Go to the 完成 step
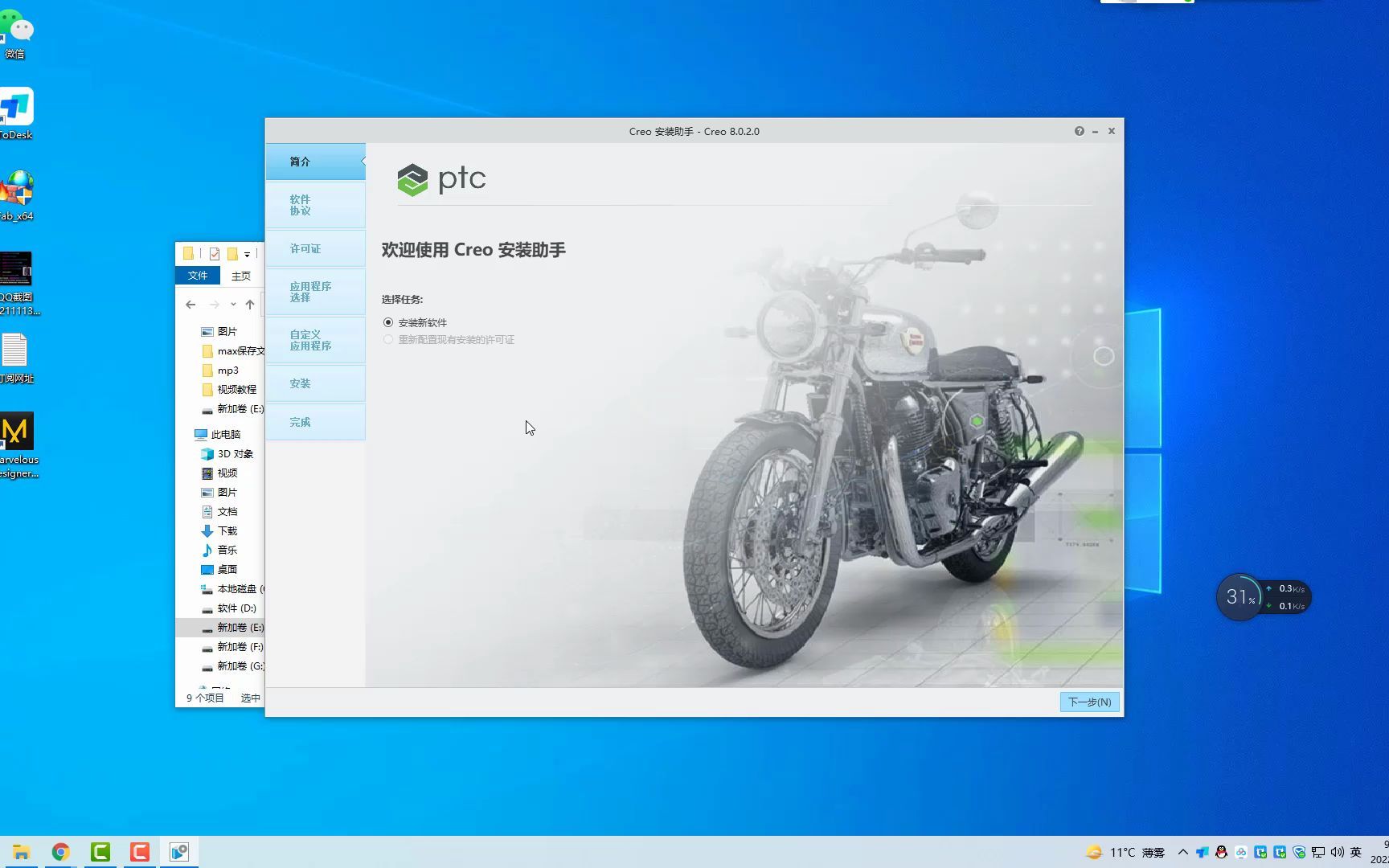This screenshot has height=868, width=1389. pyautogui.click(x=315, y=422)
